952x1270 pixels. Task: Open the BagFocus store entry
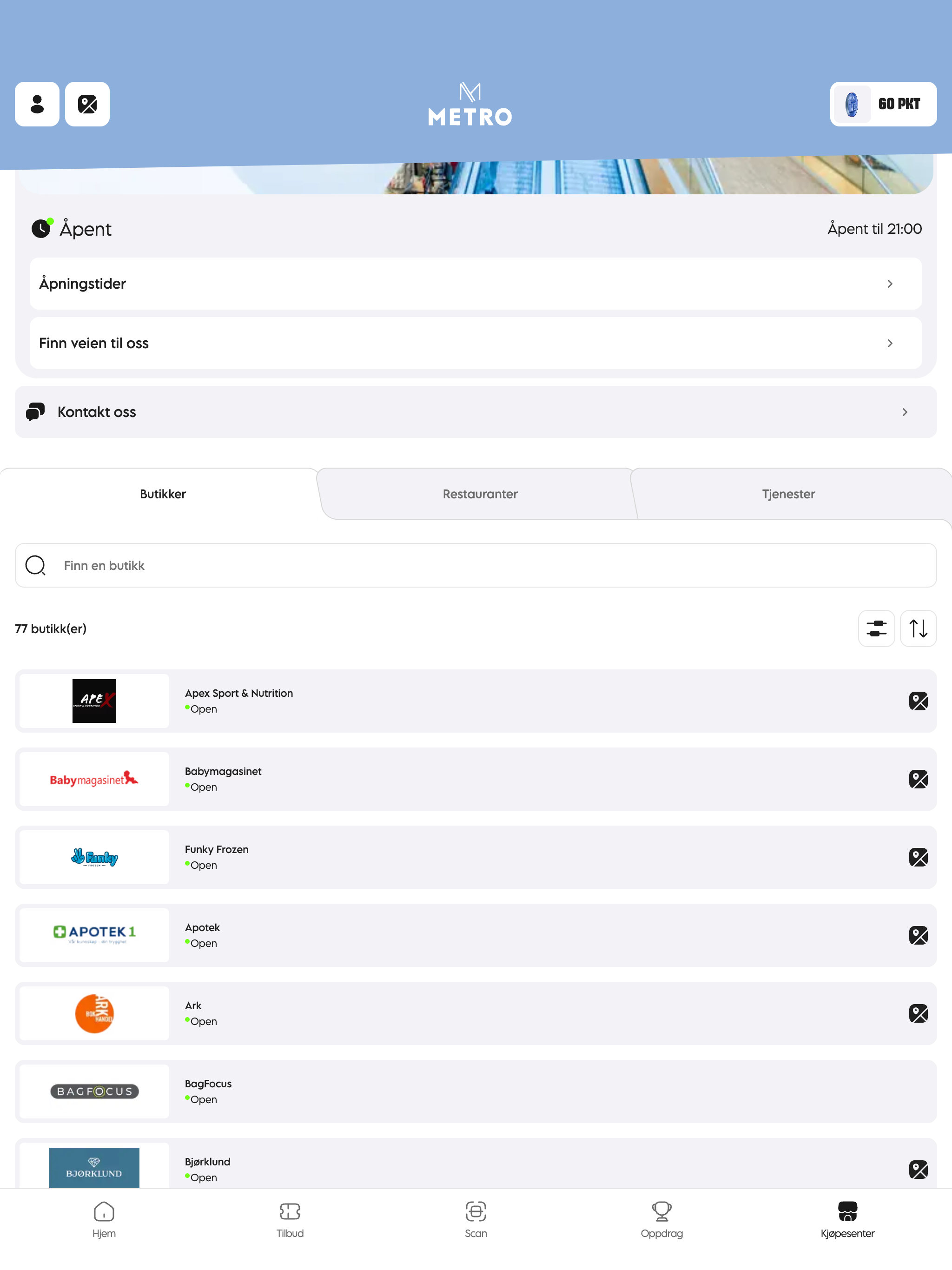pos(476,1091)
